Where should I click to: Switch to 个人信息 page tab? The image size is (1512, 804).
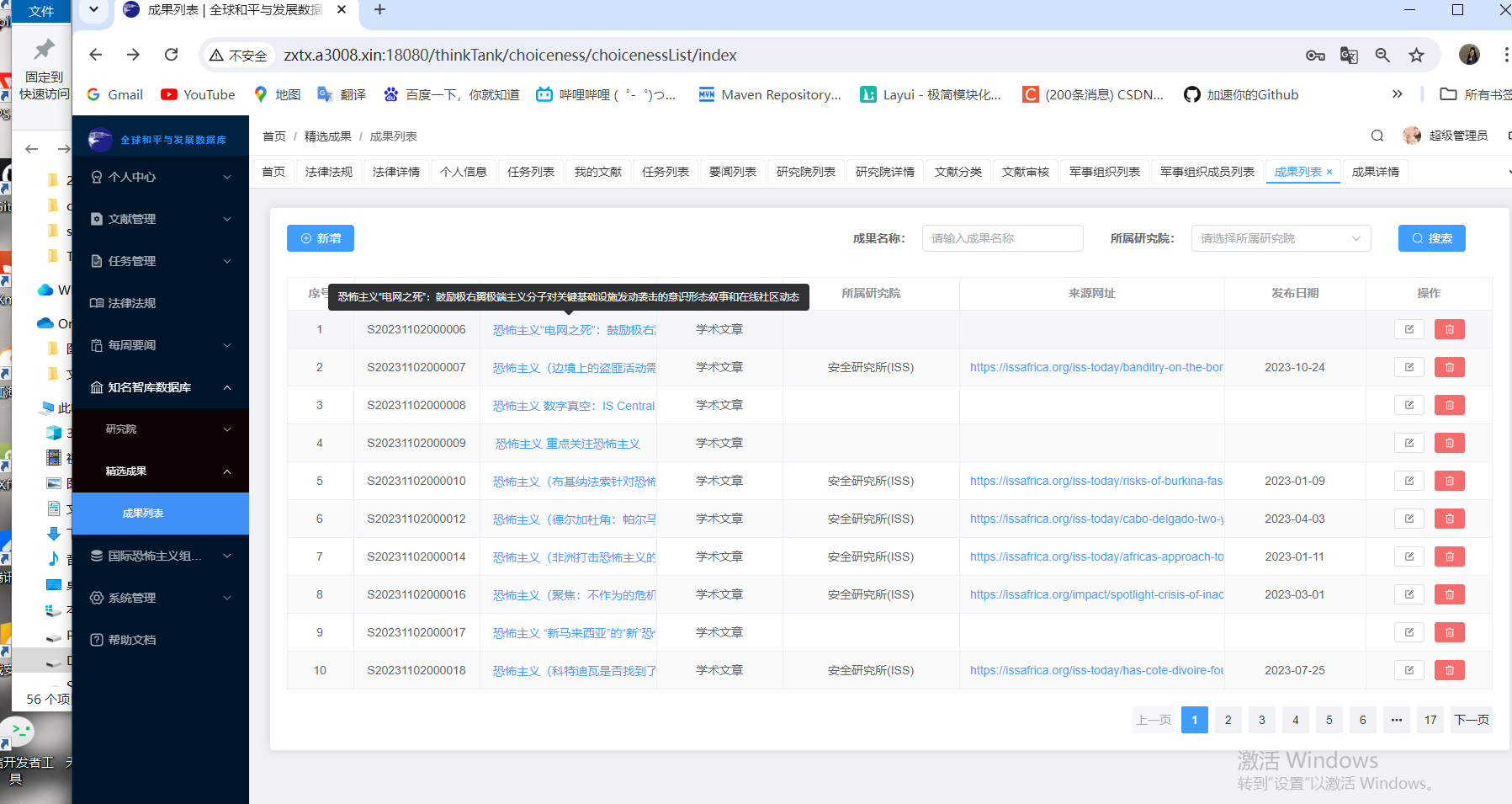click(464, 172)
